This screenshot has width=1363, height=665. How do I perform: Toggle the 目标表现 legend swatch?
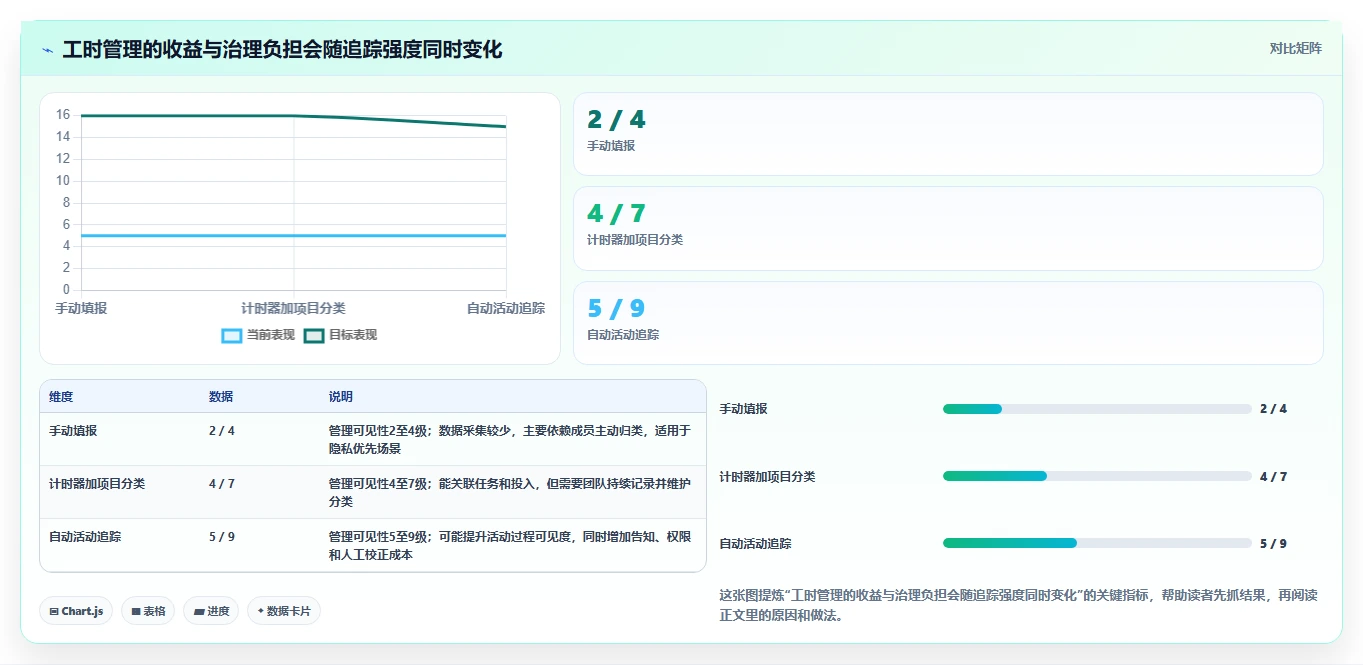(314, 336)
